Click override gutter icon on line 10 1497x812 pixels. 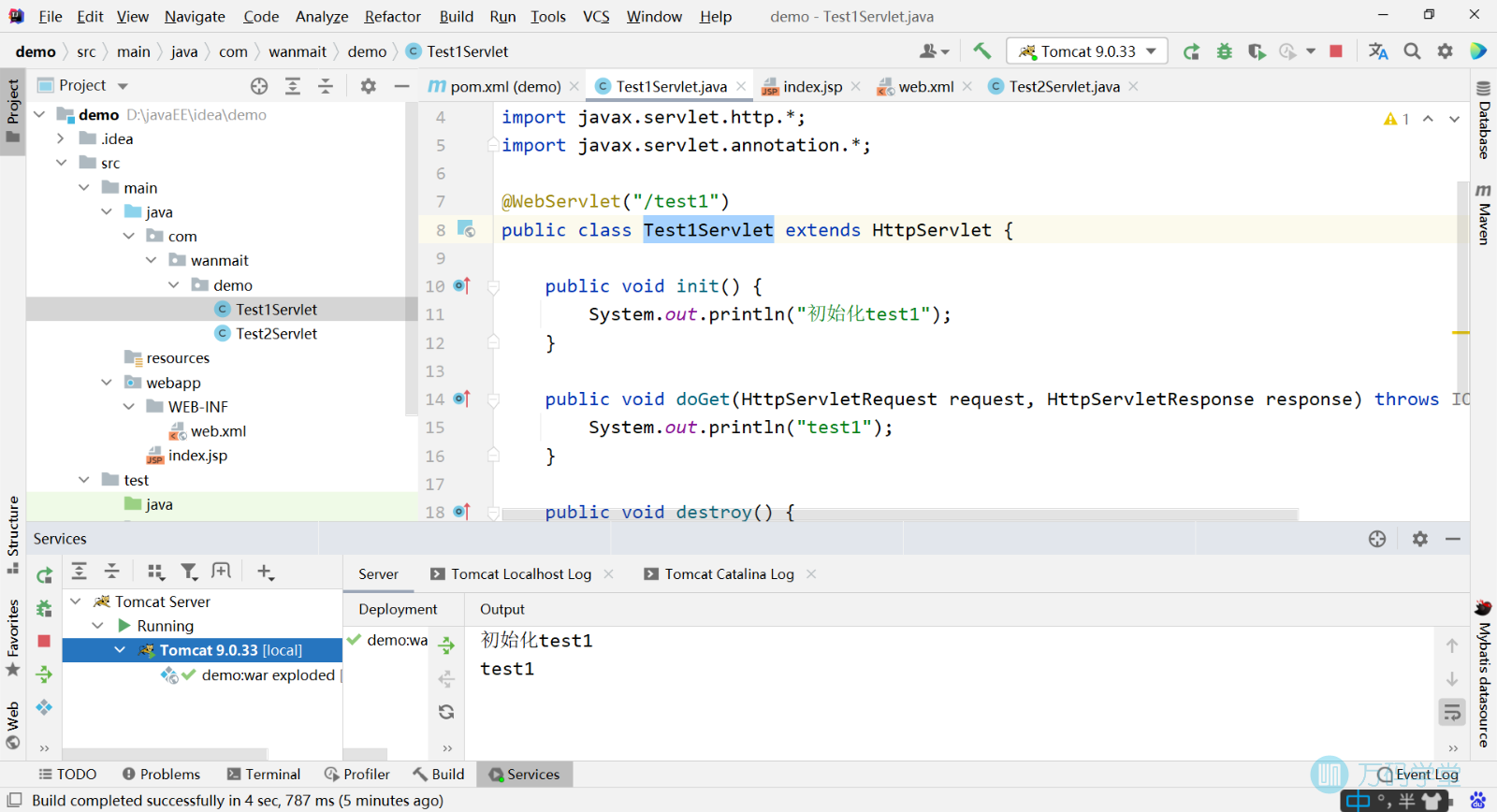pos(461,285)
